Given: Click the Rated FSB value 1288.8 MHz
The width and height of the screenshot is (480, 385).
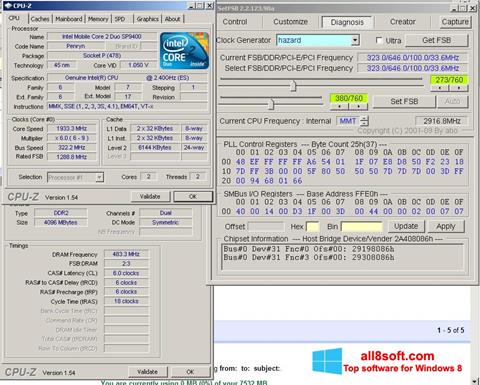Looking at the screenshot, I should tap(72, 157).
